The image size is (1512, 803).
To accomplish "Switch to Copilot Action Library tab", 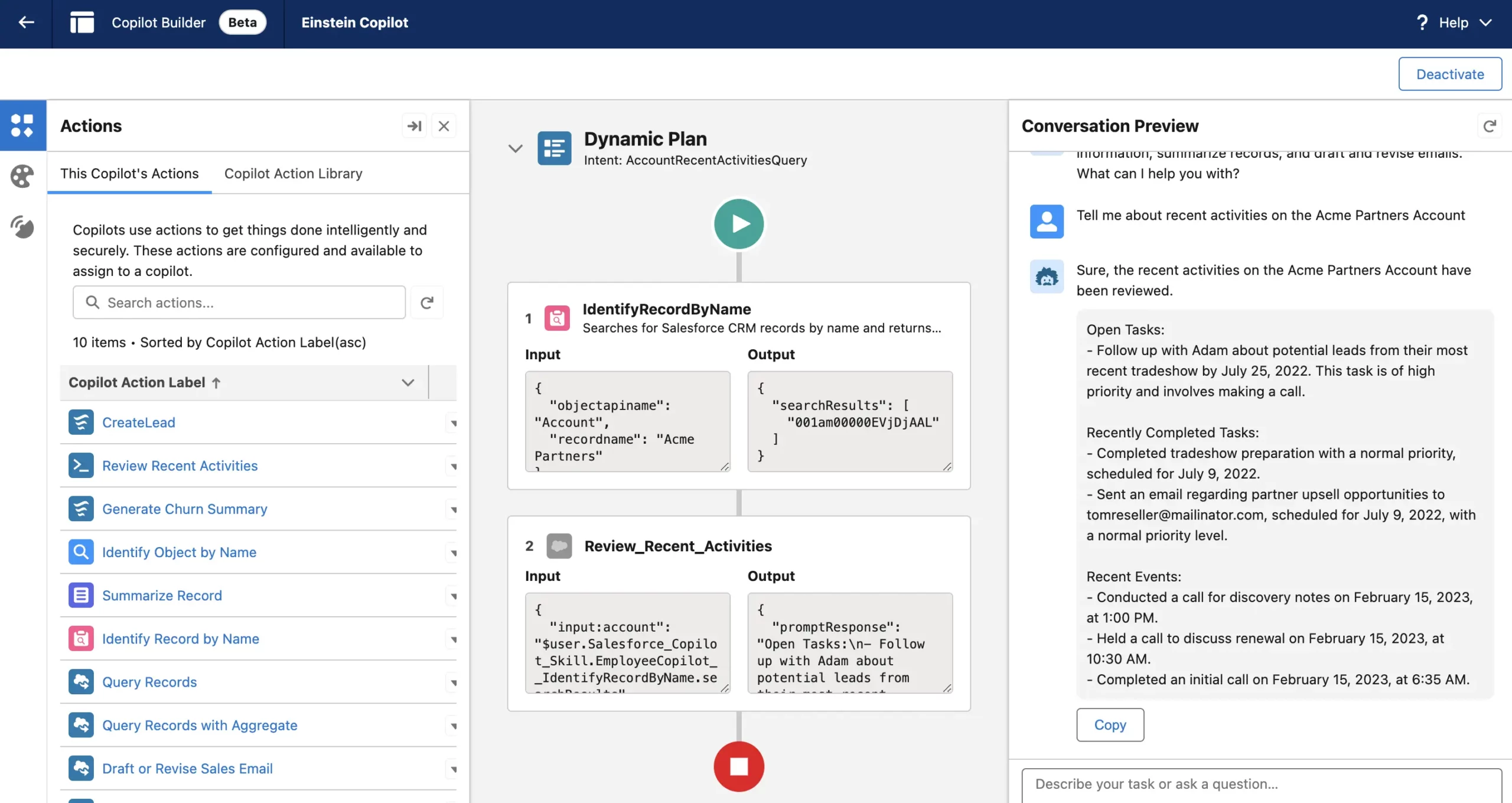I will (x=293, y=174).
